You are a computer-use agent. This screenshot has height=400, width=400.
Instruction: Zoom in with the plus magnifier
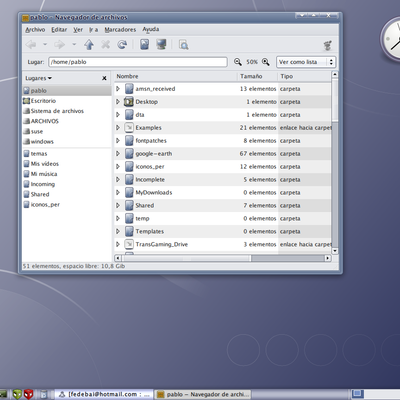[266, 62]
